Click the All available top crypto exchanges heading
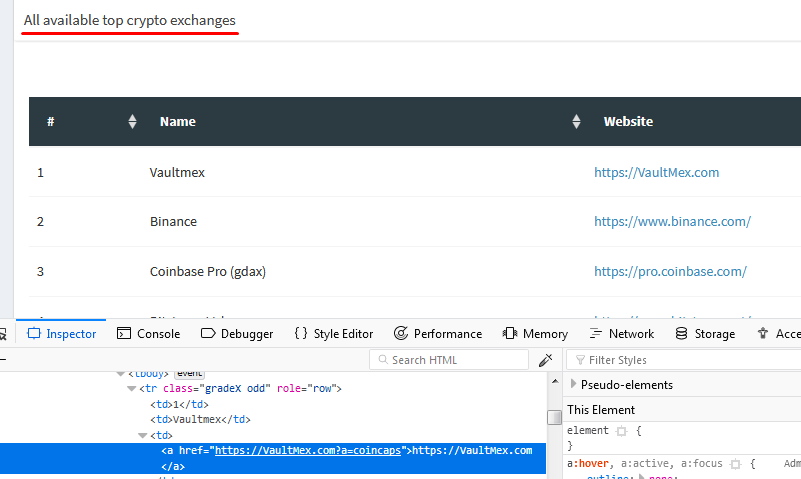801x479 pixels. tap(130, 20)
